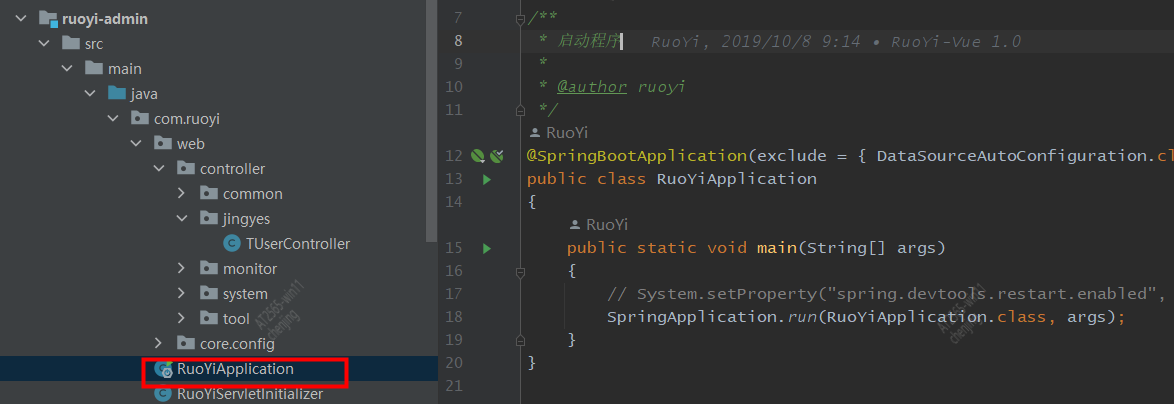Screen dimensions: 1174x404
Task: Click the controller package icon
Action: point(185,168)
